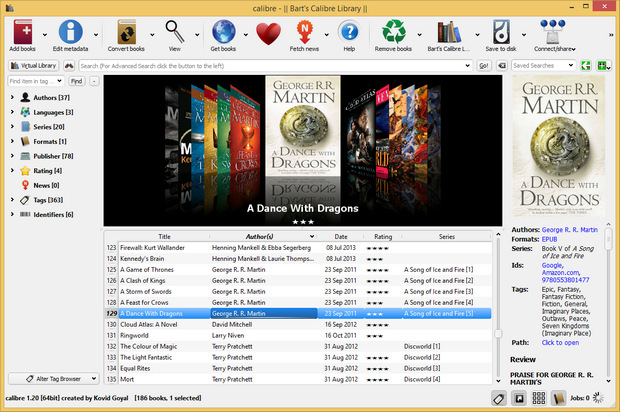This screenshot has height=412, width=620.
Task: Click the layout options green icon
Action: point(603,66)
